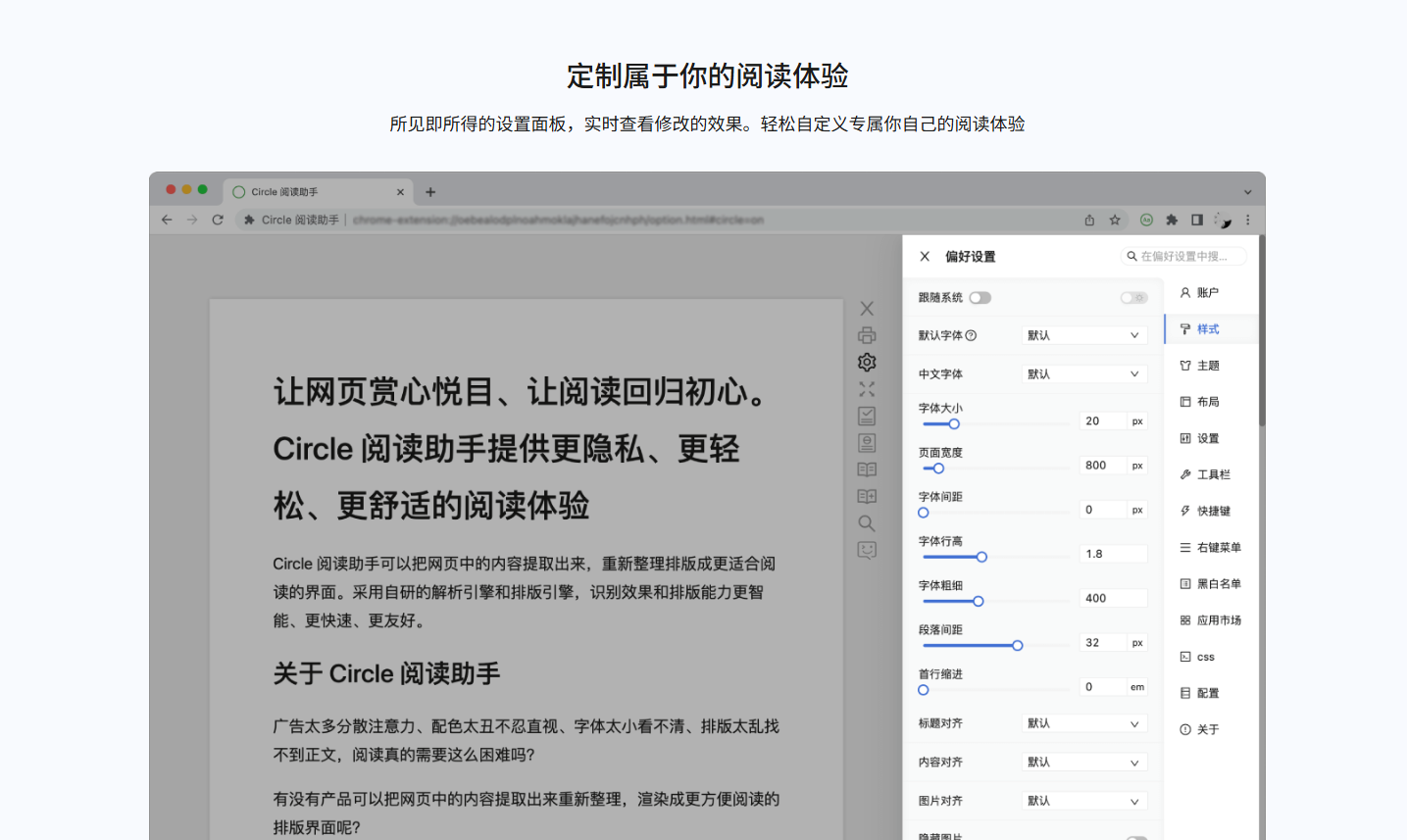Toggle the 跟随系统 switch
The height and width of the screenshot is (840, 1407).
[980, 298]
